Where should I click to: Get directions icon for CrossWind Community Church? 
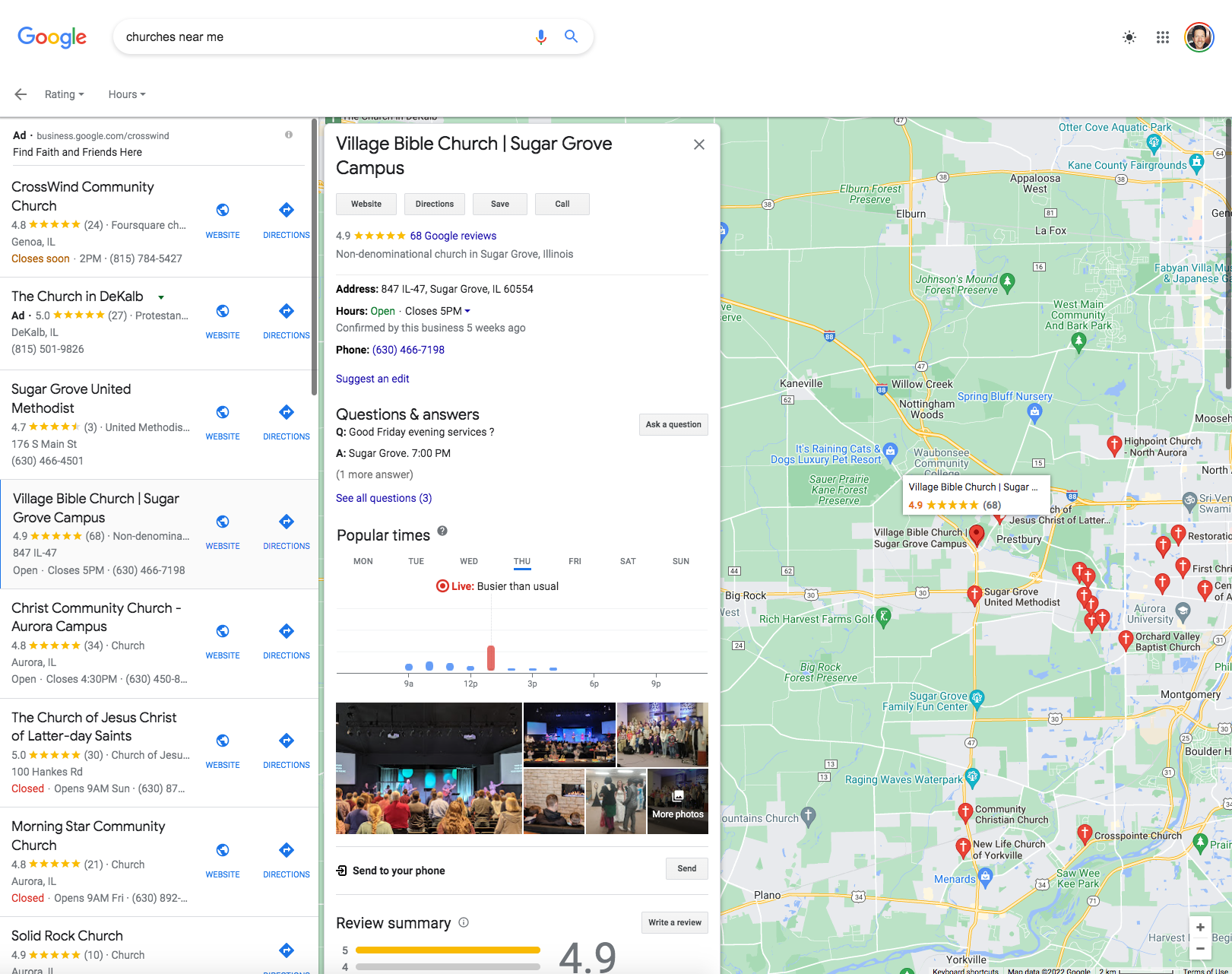pos(287,210)
